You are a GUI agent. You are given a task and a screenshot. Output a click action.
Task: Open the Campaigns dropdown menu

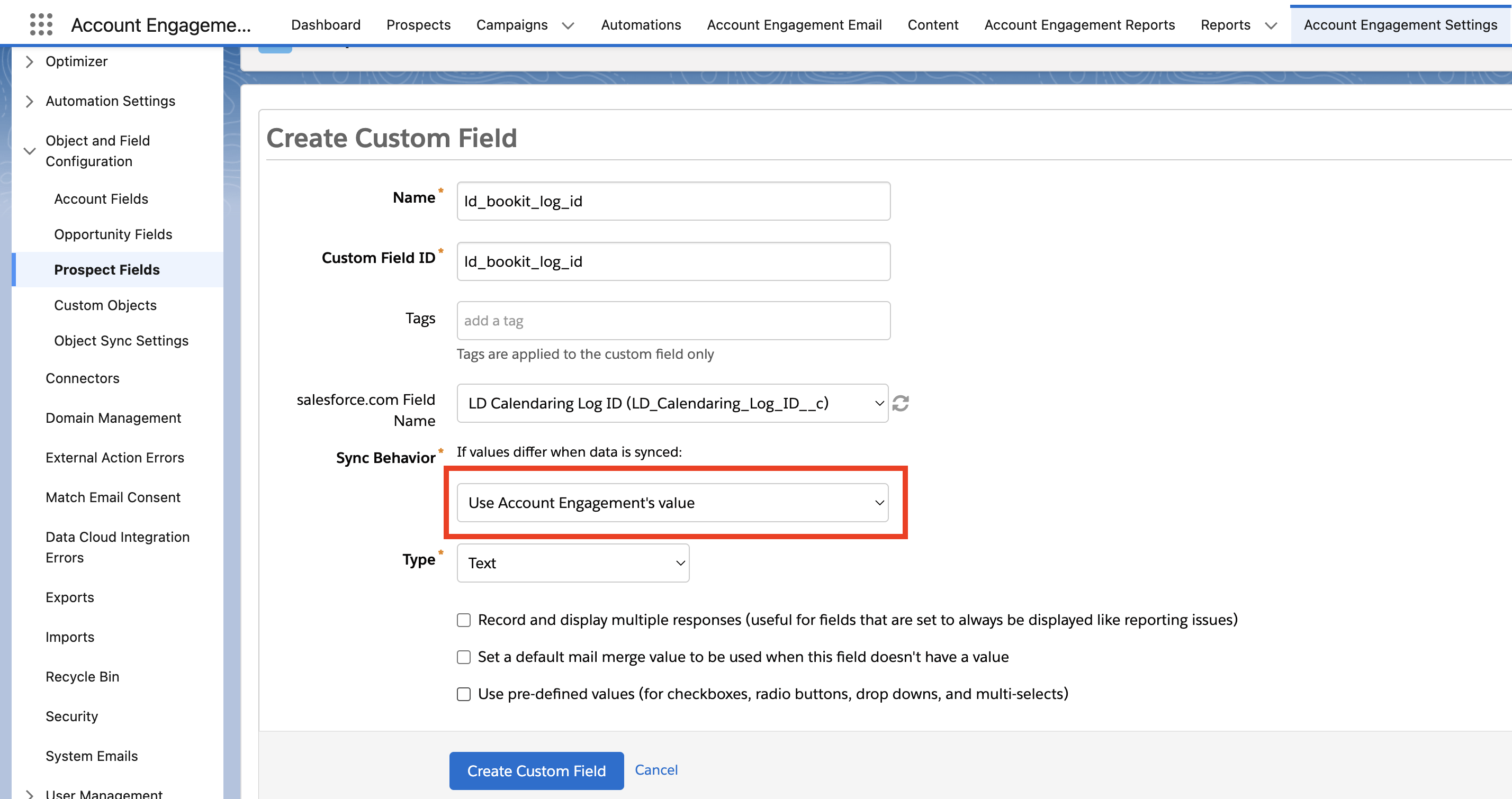(567, 25)
